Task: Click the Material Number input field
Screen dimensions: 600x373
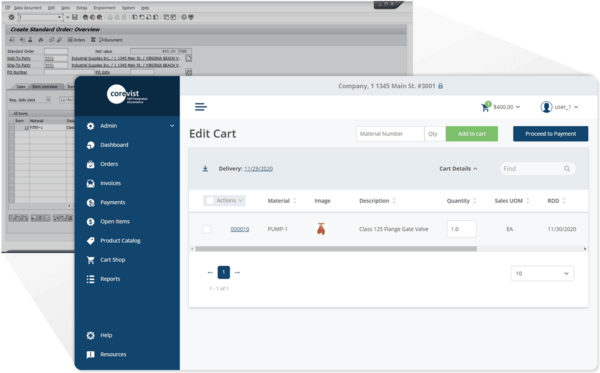Action: pyautogui.click(x=390, y=134)
